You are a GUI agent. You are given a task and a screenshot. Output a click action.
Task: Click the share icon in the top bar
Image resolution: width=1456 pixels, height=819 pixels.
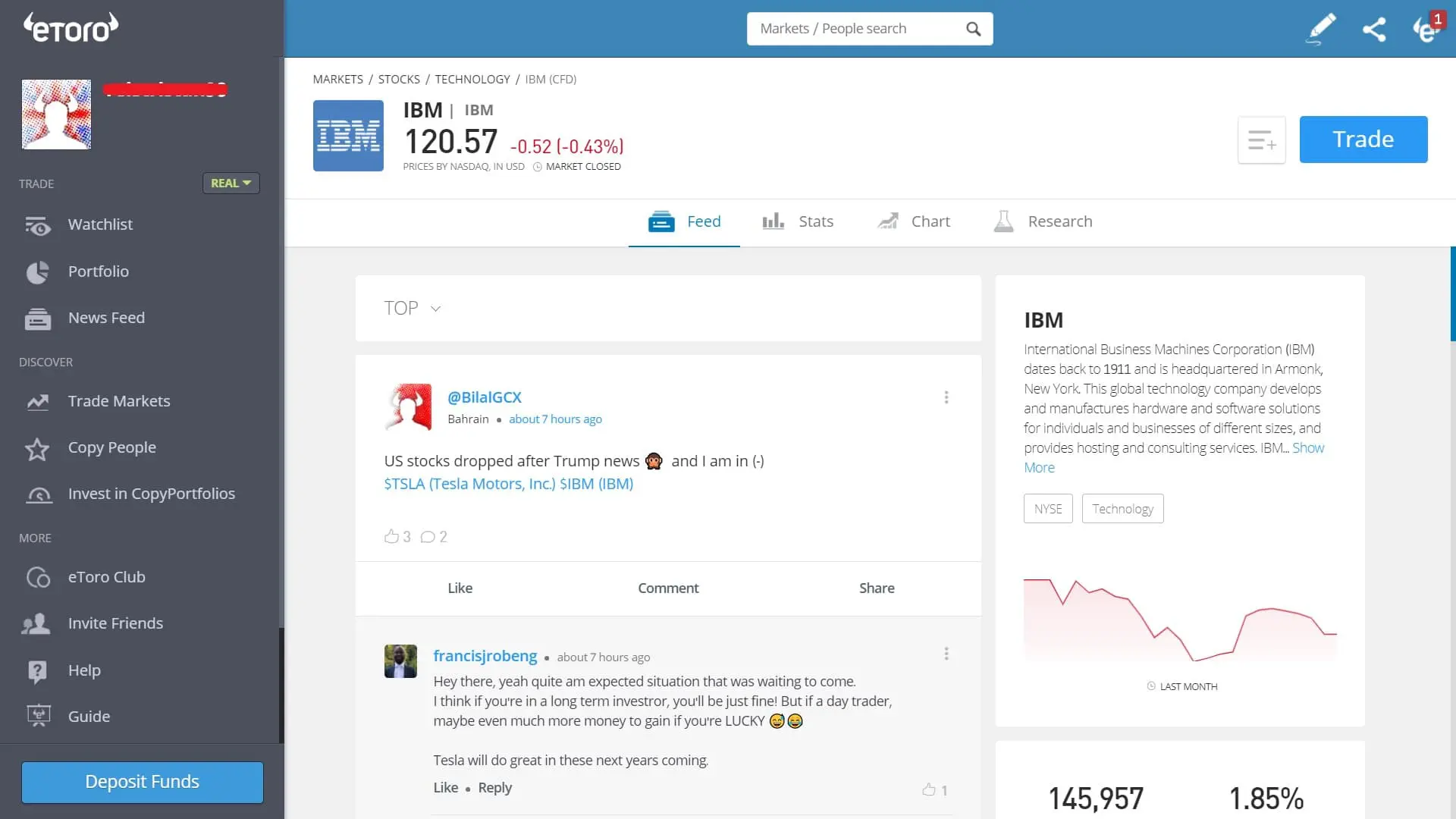1375,29
